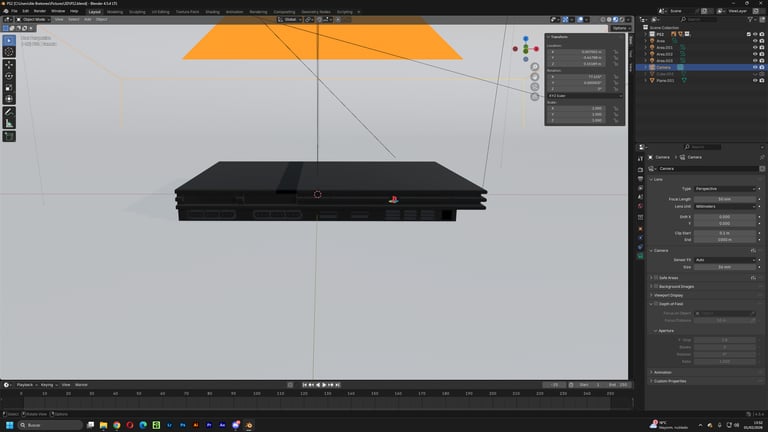Enable the Depth of Field checkbox

pos(656,304)
